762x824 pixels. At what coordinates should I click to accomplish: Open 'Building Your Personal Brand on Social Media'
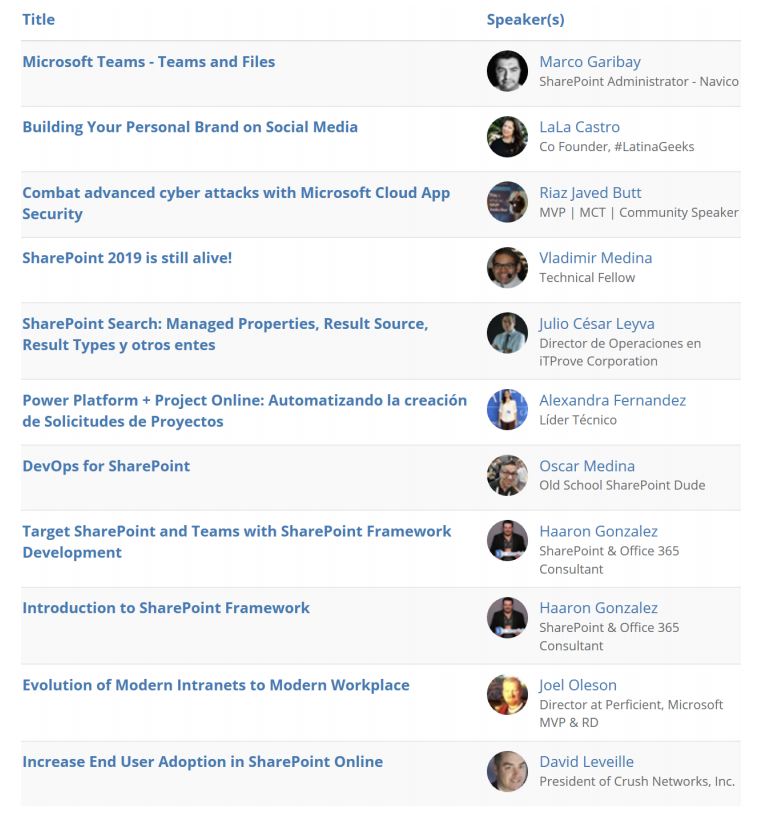coord(190,127)
